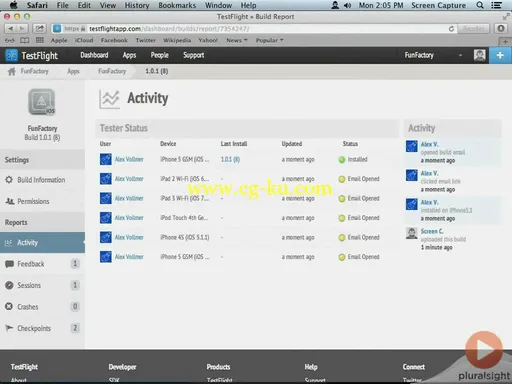This screenshot has height=384, width=512.
Task: Click the Safari address bar
Action: pos(253,29)
